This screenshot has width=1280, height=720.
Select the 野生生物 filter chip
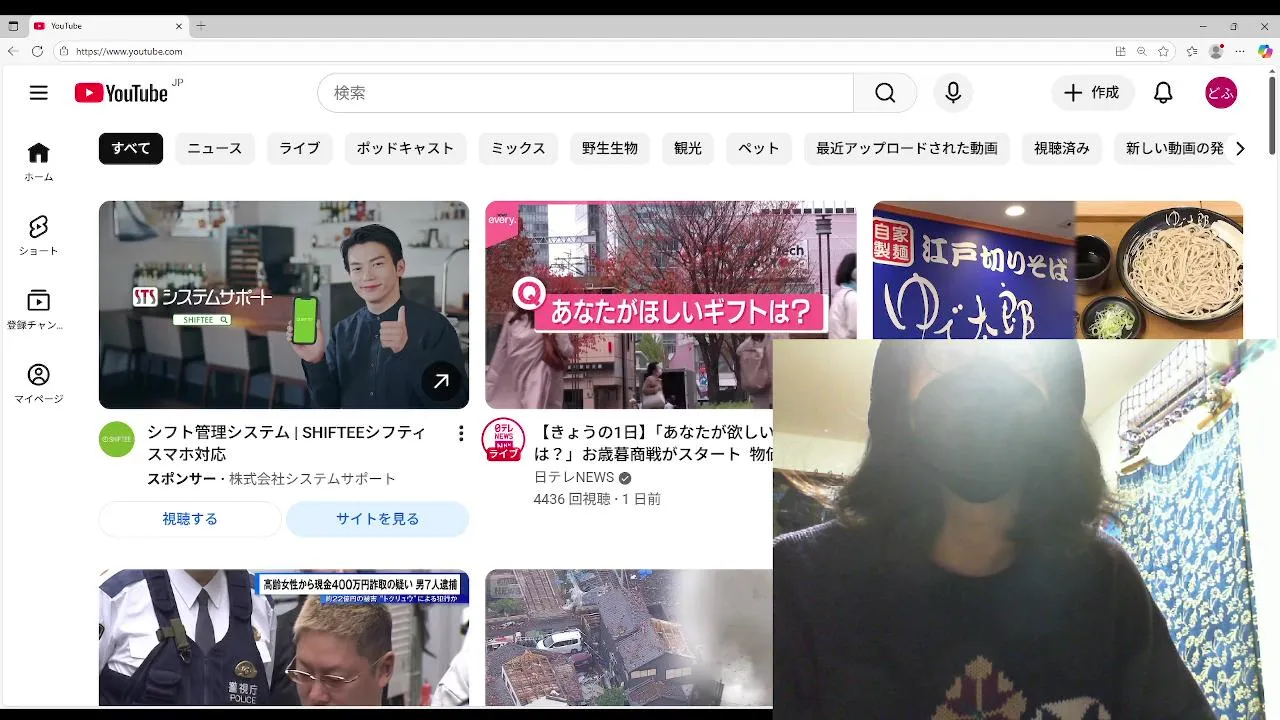coord(610,148)
